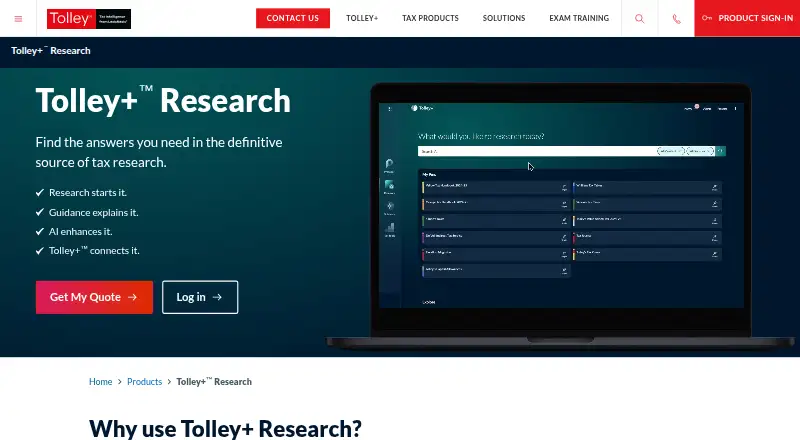Open the search magnifier icon

coord(639,19)
